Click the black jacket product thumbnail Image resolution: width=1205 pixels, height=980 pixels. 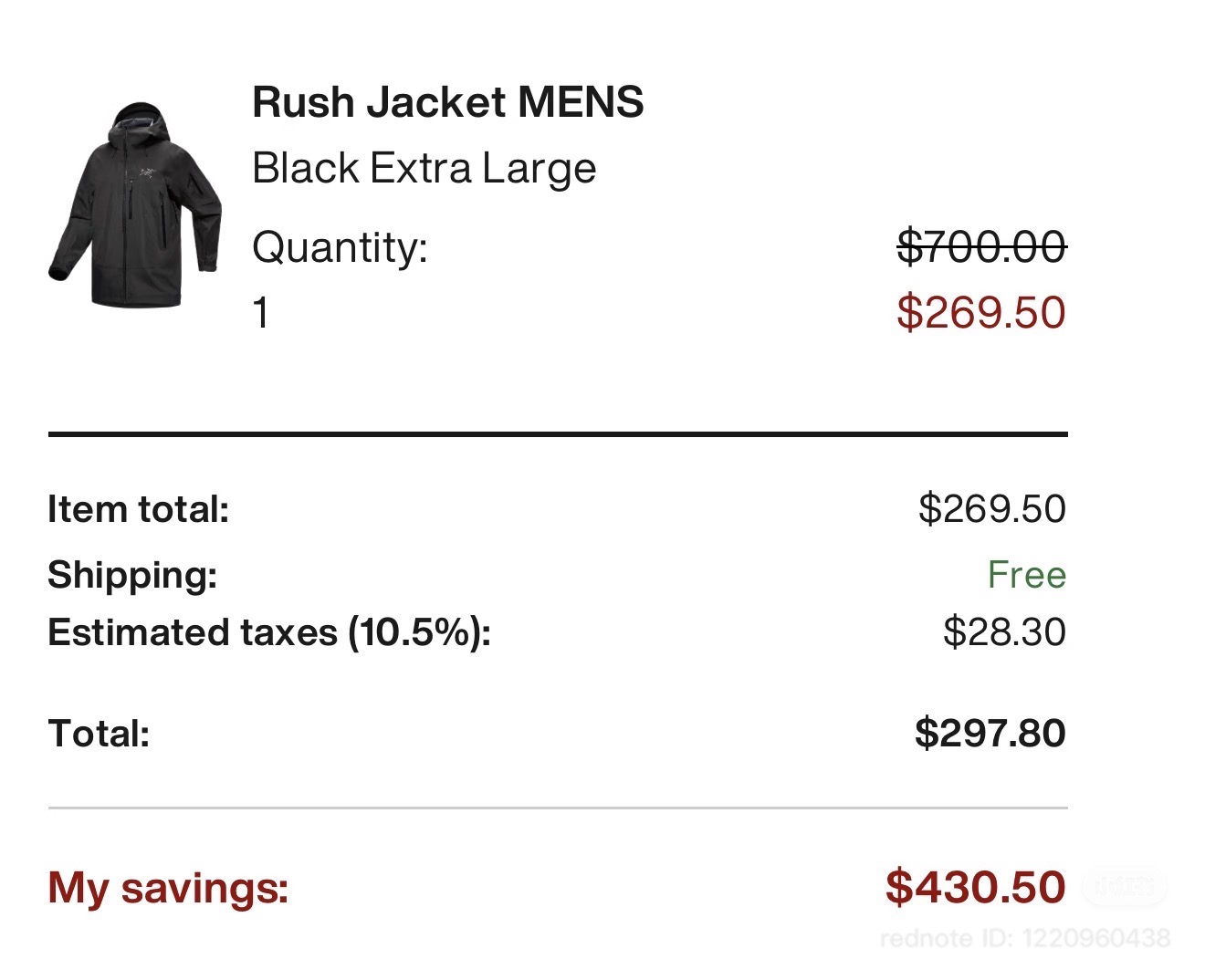(135, 205)
